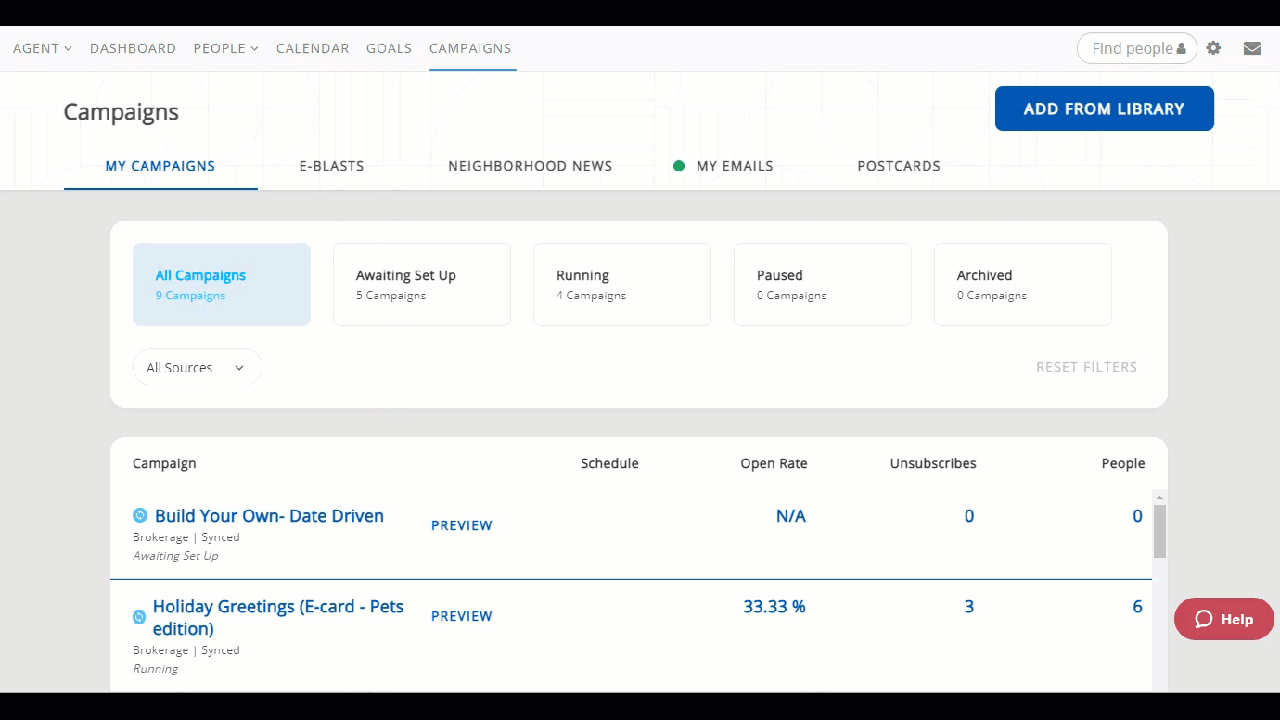Image resolution: width=1280 pixels, height=720 pixels.
Task: Click the Find people search field
Action: (1130, 48)
